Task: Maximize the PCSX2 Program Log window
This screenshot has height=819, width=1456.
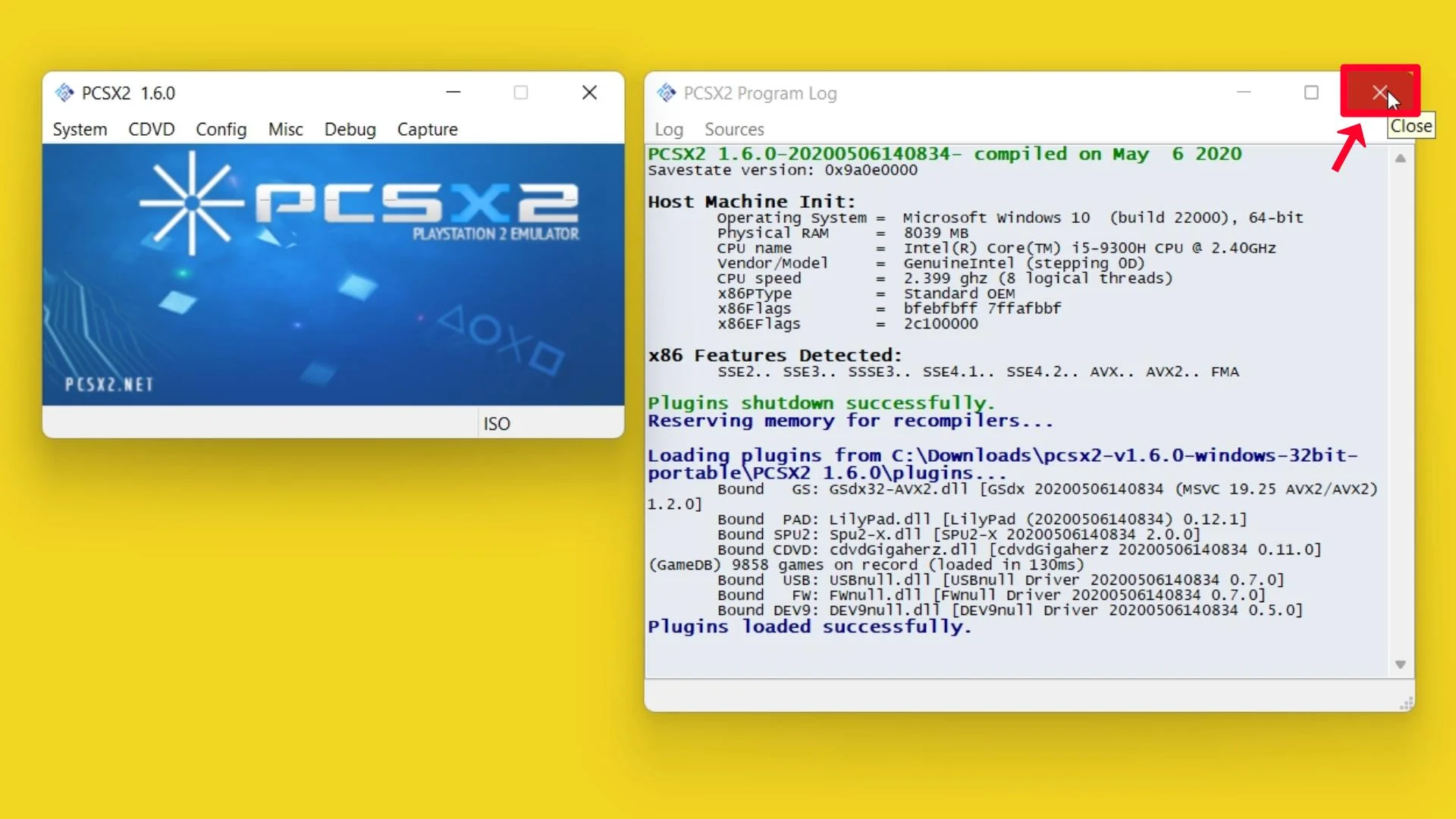Action: (1311, 93)
